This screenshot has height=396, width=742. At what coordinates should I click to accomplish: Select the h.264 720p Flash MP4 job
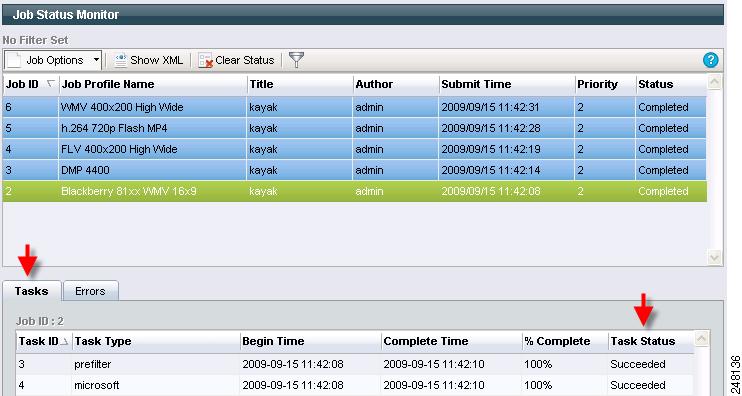(x=354, y=128)
